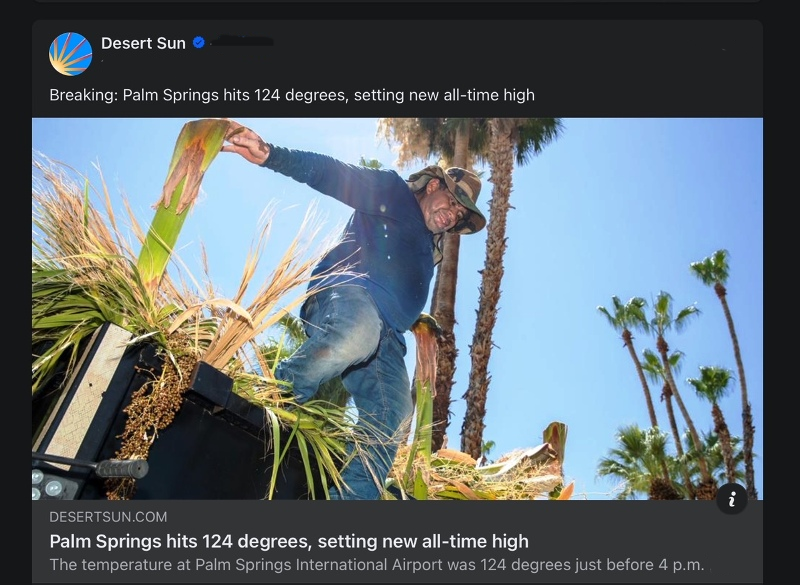This screenshot has width=800, height=585.
Task: Click the redacted timestamp next to the name
Action: click(x=244, y=43)
